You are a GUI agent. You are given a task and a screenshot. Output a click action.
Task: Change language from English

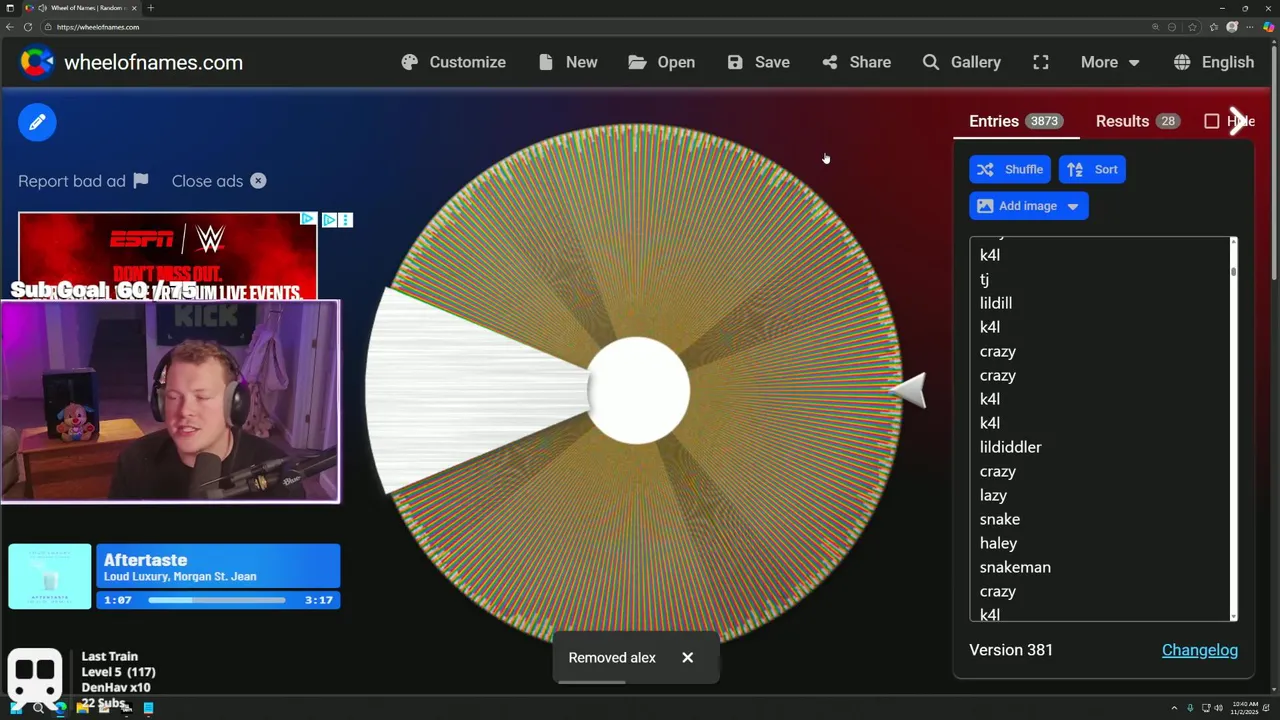tap(1214, 62)
